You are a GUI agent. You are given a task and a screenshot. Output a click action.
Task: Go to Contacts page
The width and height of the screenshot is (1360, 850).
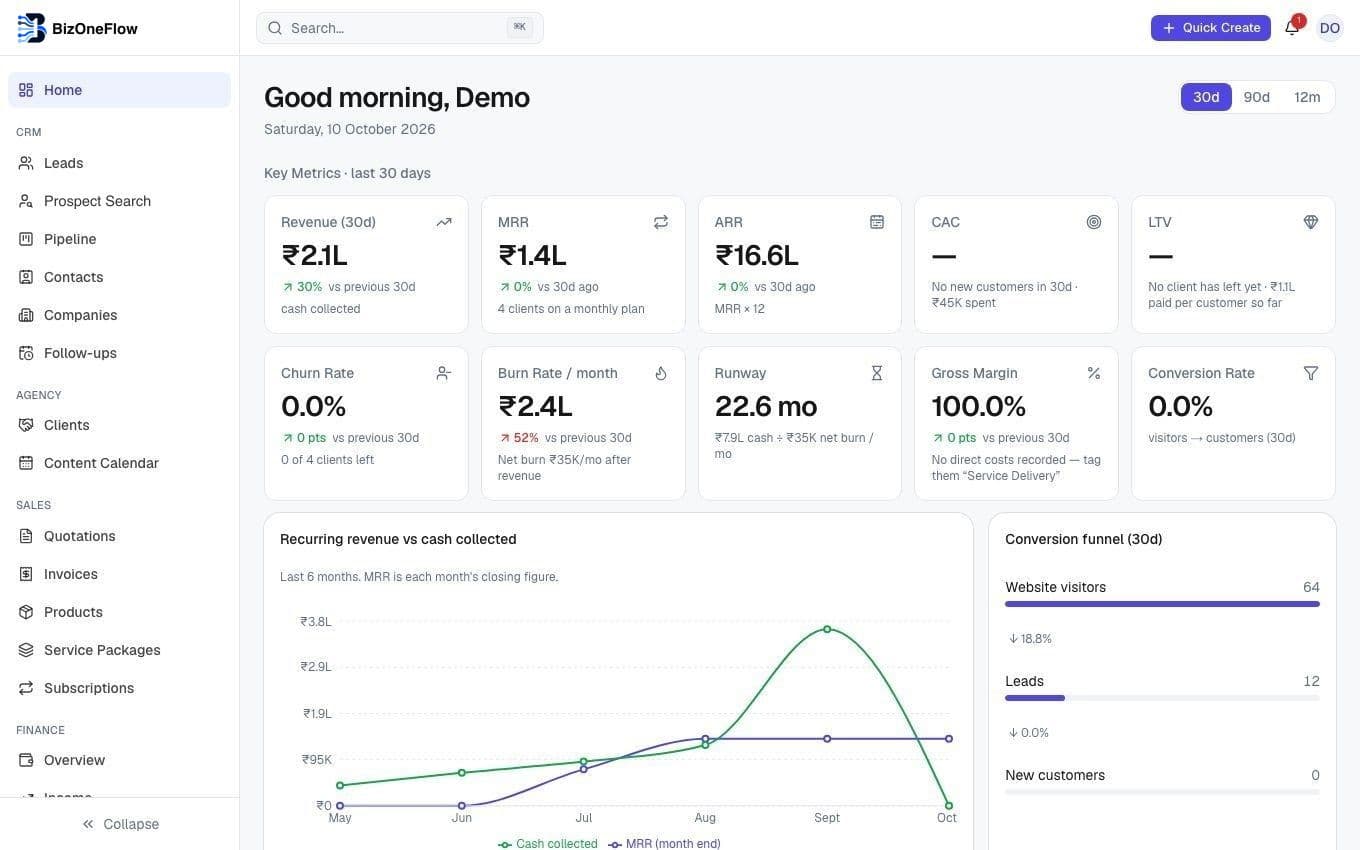tap(119, 277)
